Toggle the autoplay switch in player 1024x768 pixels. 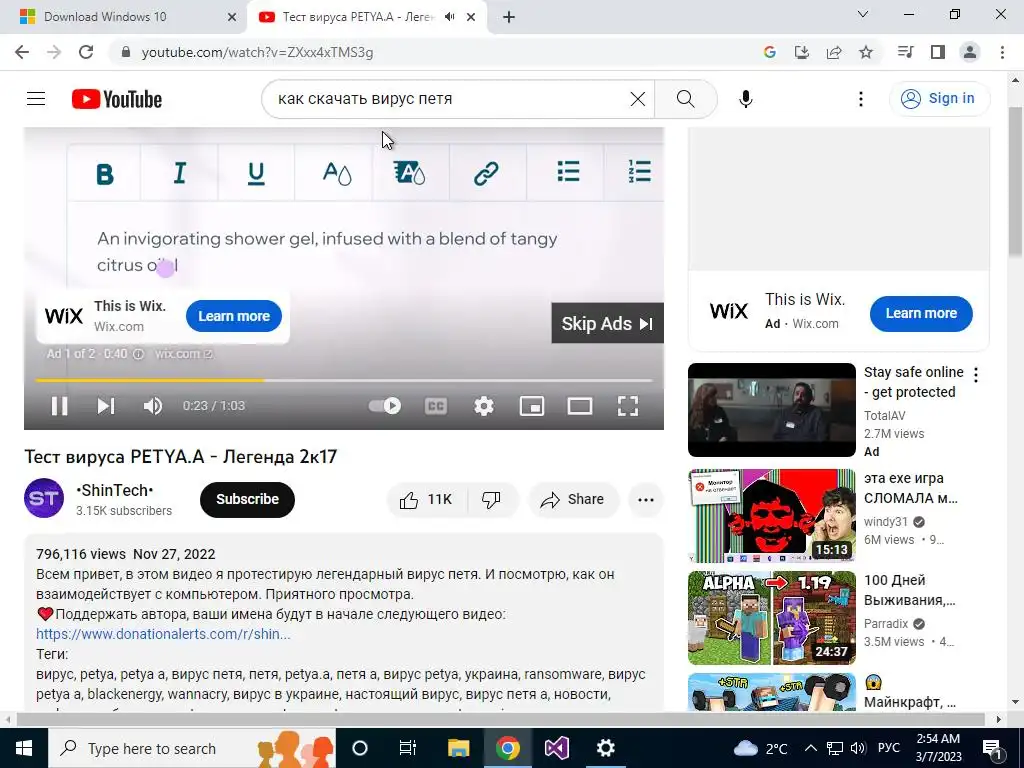coord(385,406)
